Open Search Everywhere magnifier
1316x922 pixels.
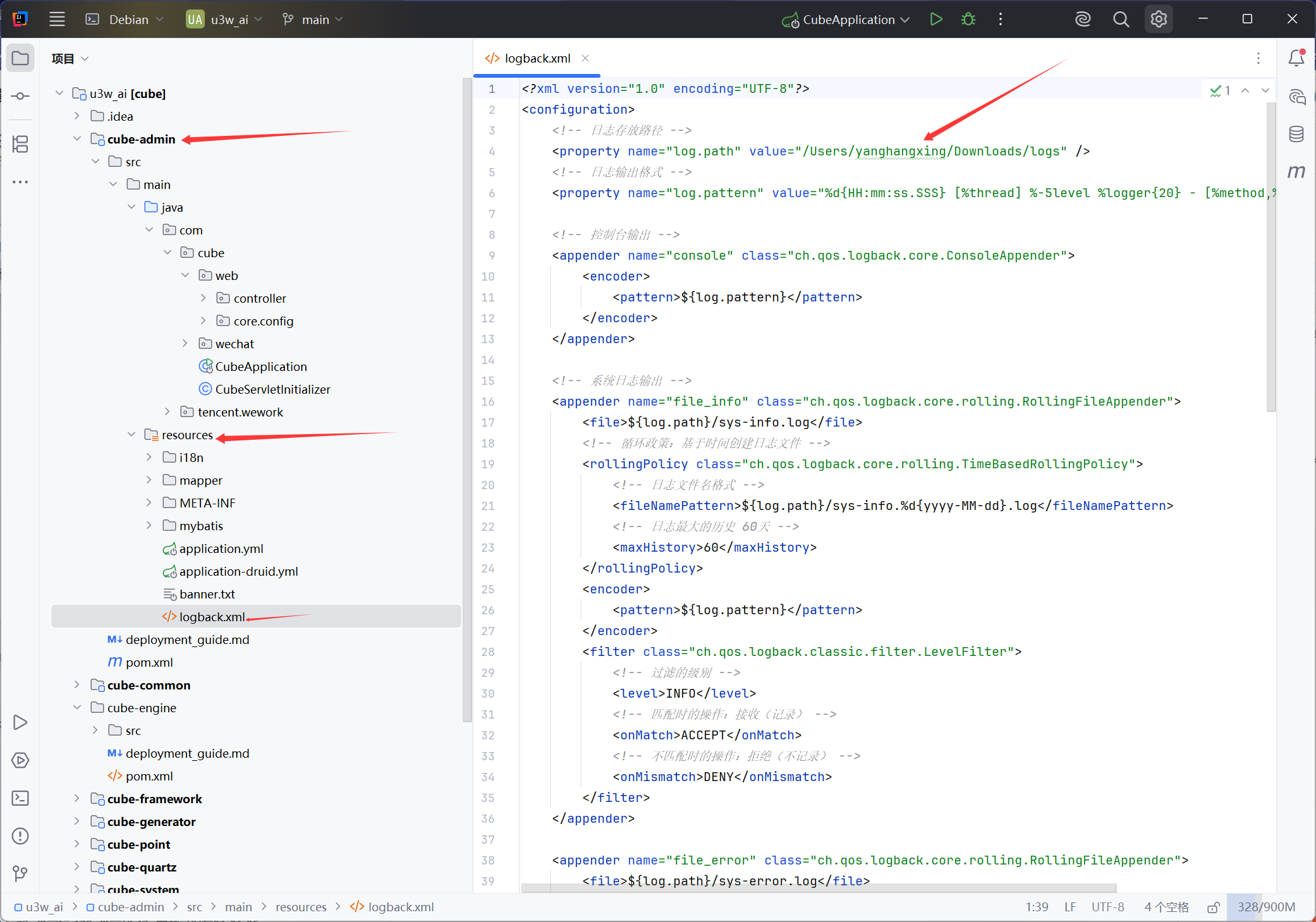[x=1121, y=20]
